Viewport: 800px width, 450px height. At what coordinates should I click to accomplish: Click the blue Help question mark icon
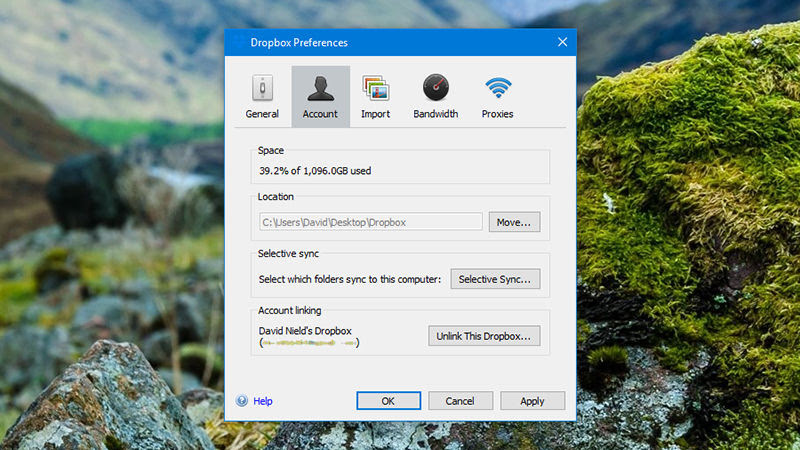click(x=242, y=401)
